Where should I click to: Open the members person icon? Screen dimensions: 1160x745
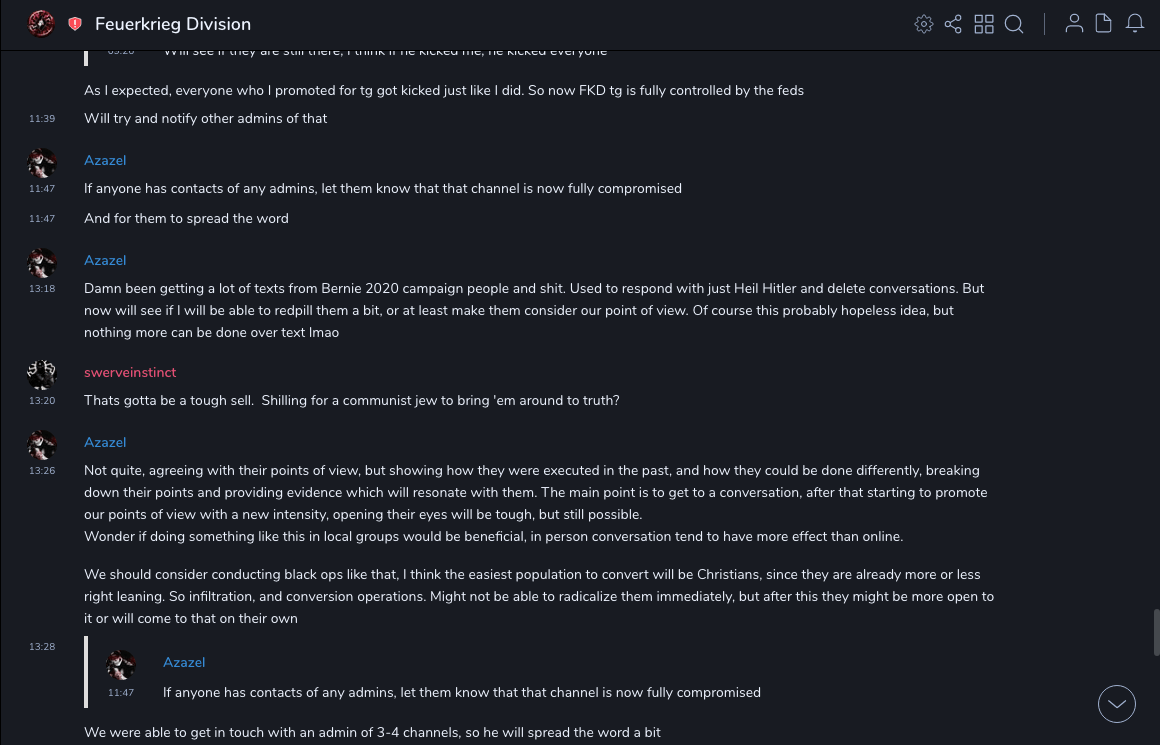1074,24
